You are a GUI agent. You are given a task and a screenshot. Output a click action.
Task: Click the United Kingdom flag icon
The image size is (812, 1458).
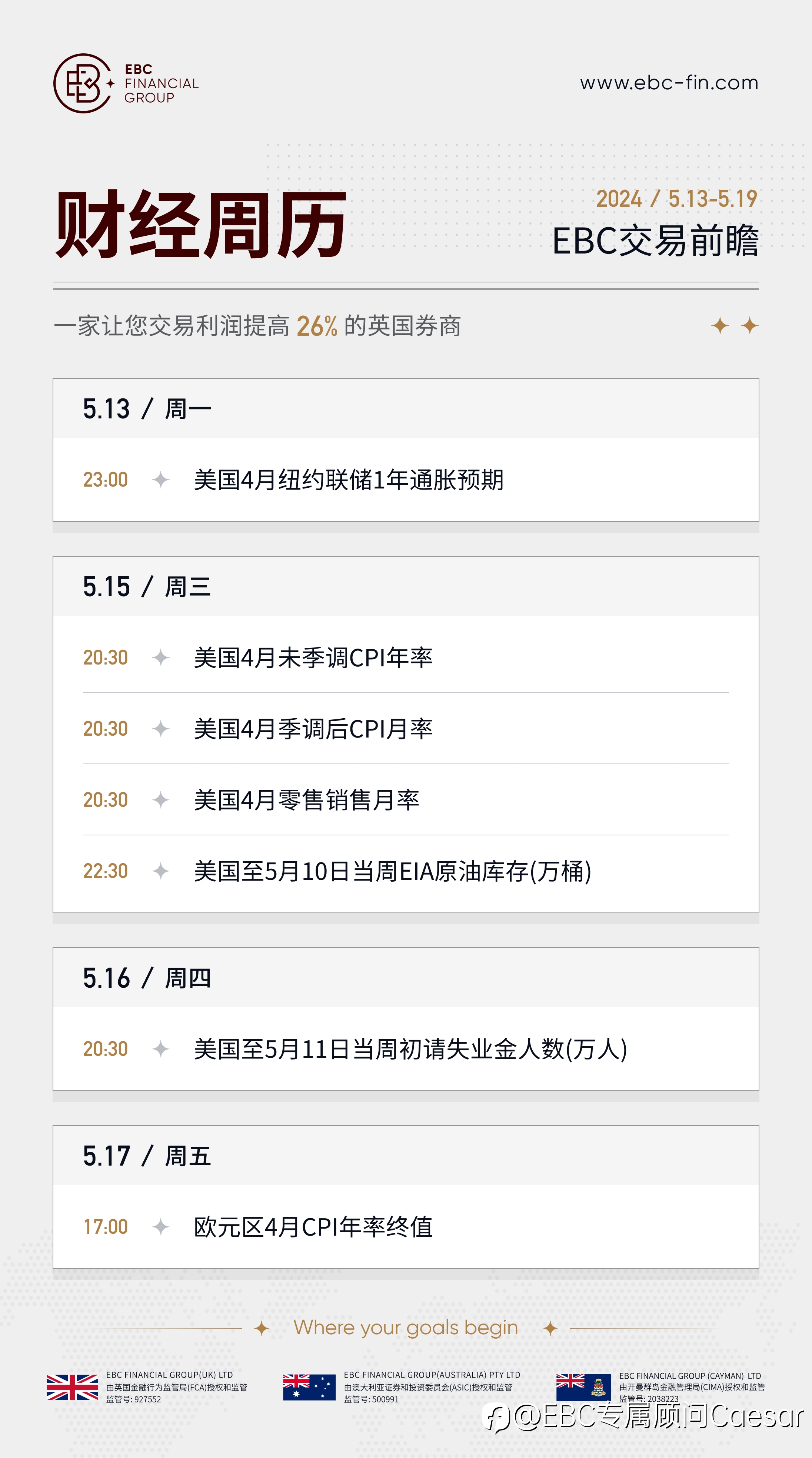(x=73, y=1387)
